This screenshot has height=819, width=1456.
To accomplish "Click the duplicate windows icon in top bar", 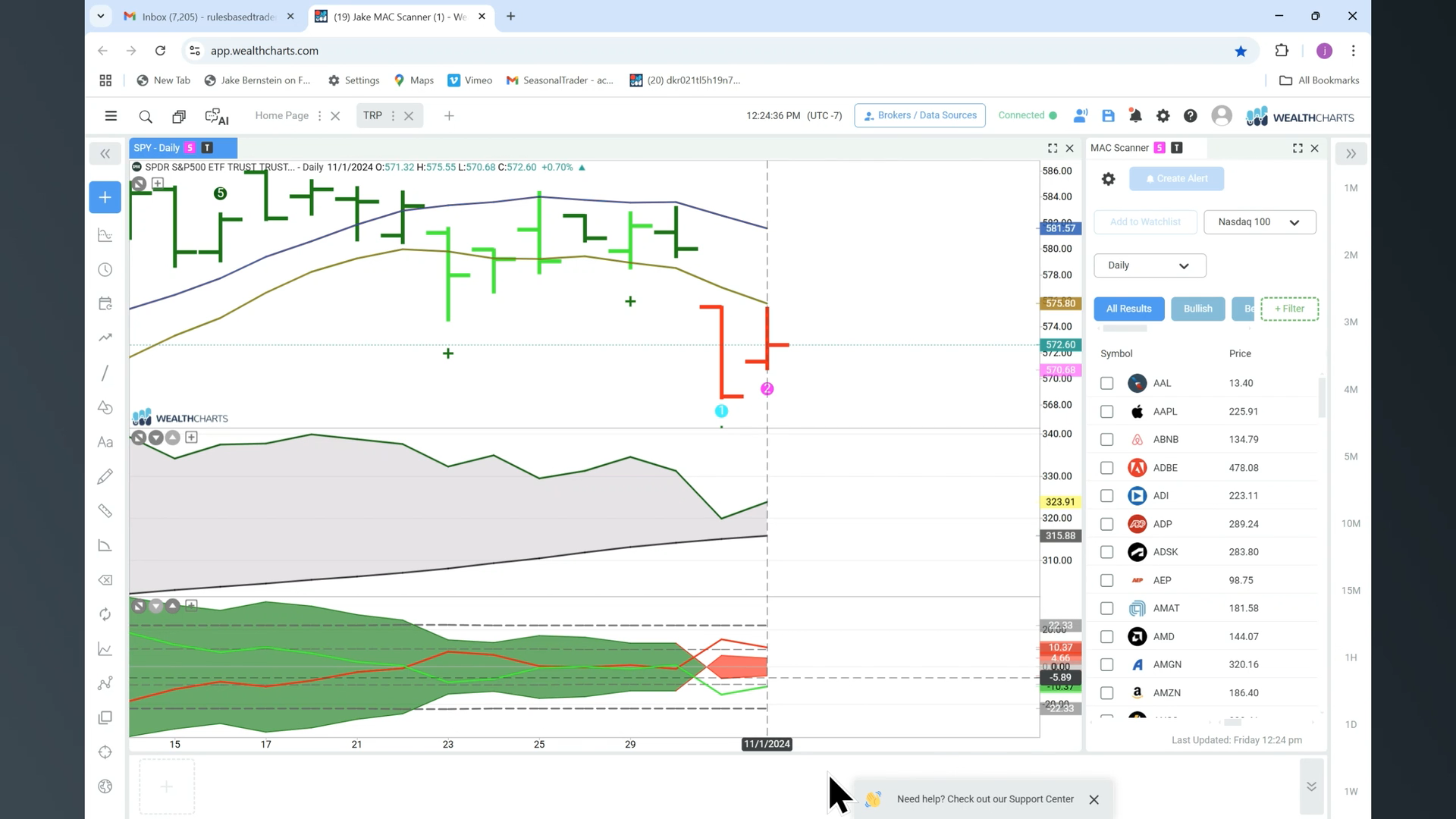I will (x=179, y=116).
